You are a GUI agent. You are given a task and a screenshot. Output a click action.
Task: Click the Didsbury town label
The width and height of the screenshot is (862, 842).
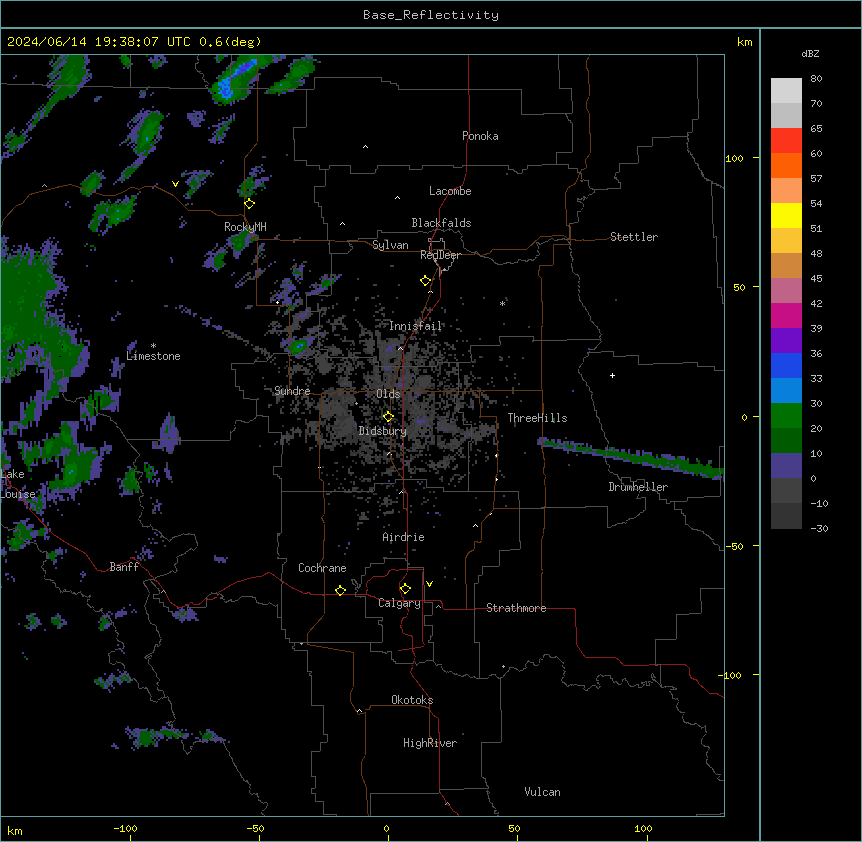(x=383, y=431)
